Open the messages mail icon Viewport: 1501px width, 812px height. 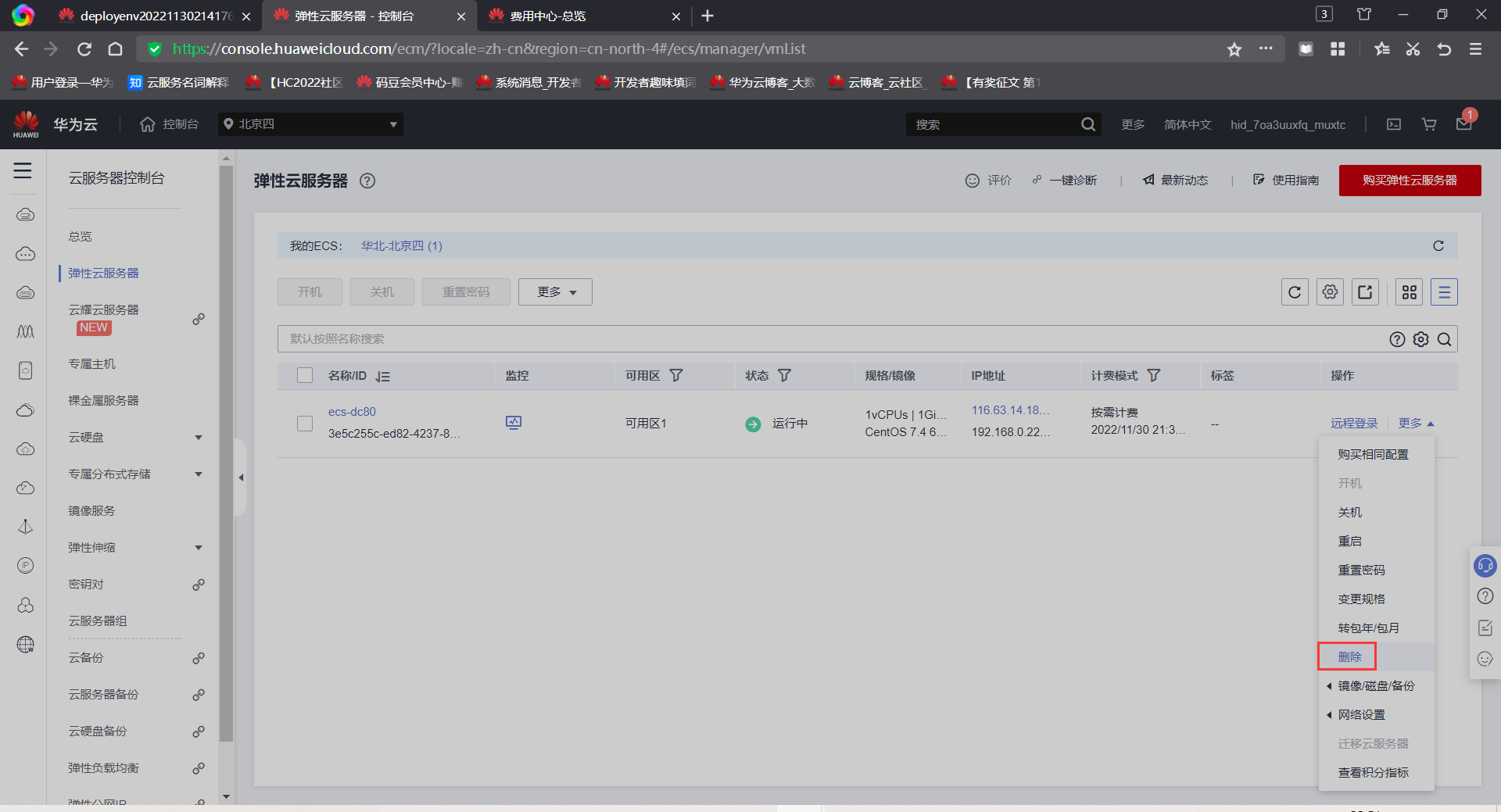(x=1464, y=124)
